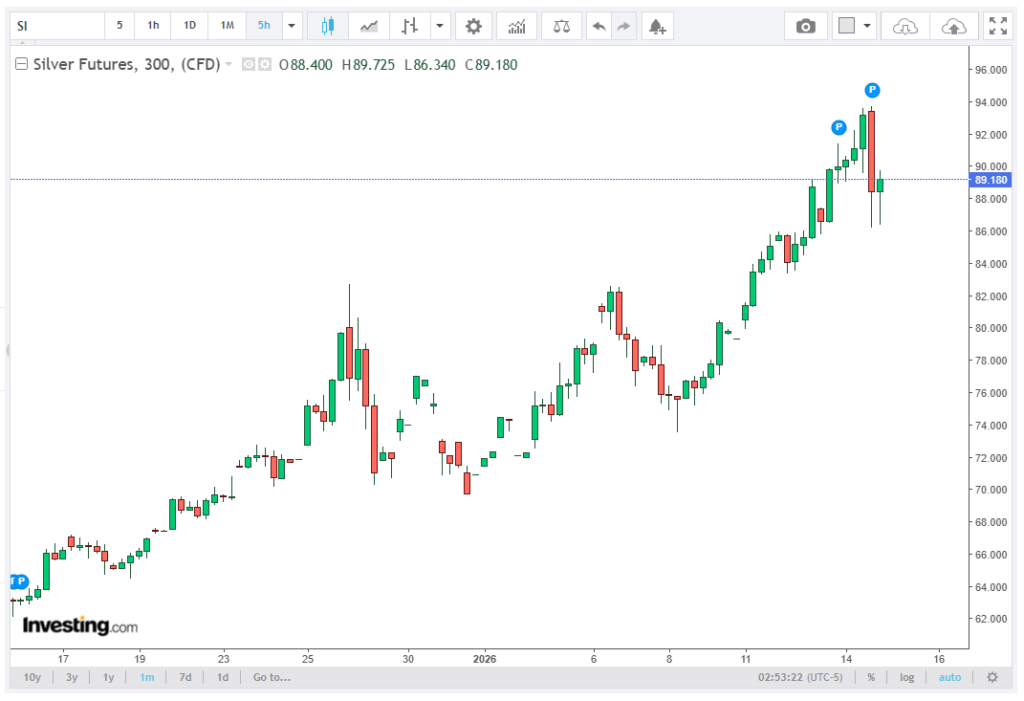Screen dimensions: 1024x701
Task: Click the undo arrow in the toolbar
Action: click(x=598, y=26)
